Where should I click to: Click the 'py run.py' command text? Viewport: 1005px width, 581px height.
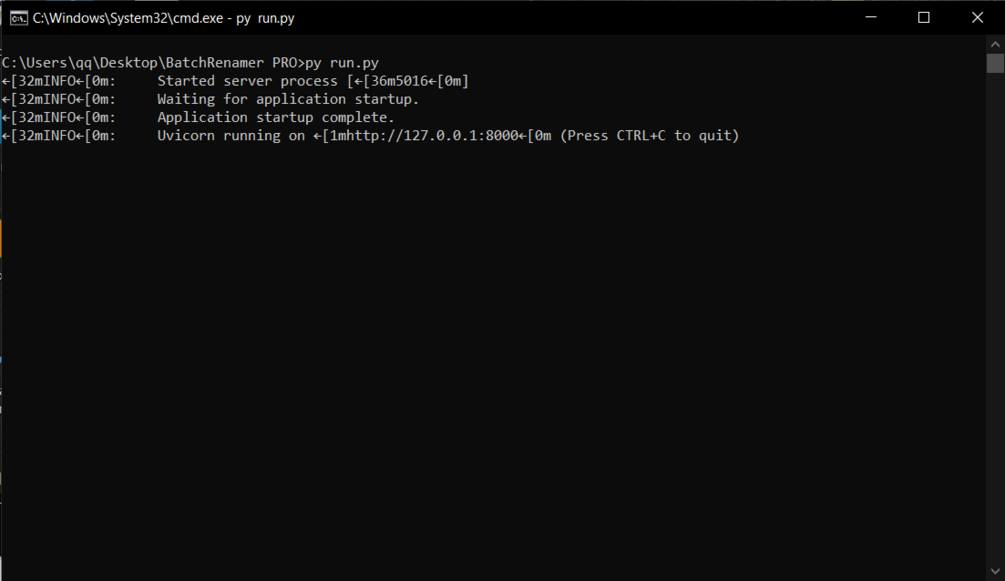tap(342, 63)
